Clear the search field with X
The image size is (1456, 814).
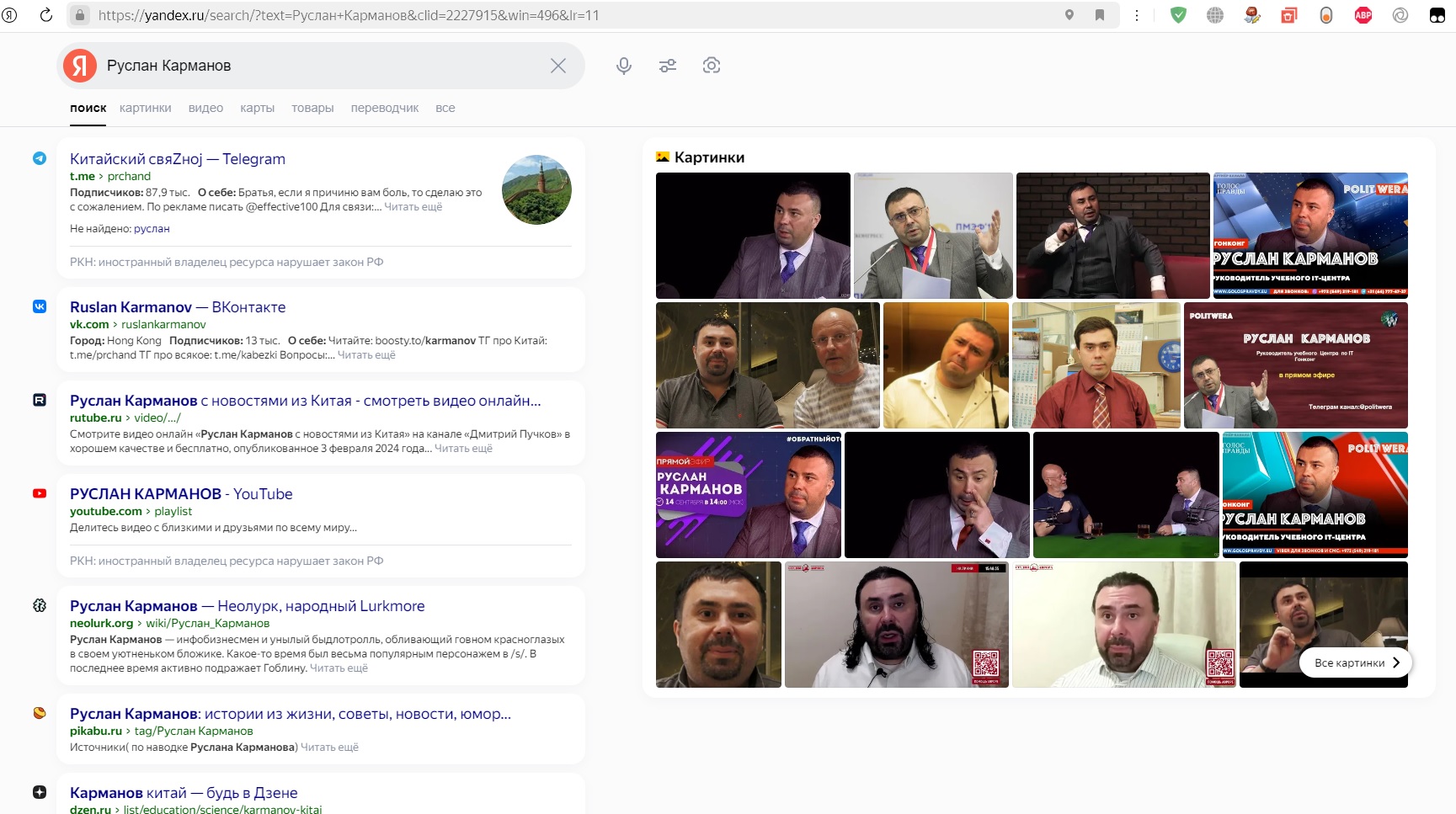(558, 66)
